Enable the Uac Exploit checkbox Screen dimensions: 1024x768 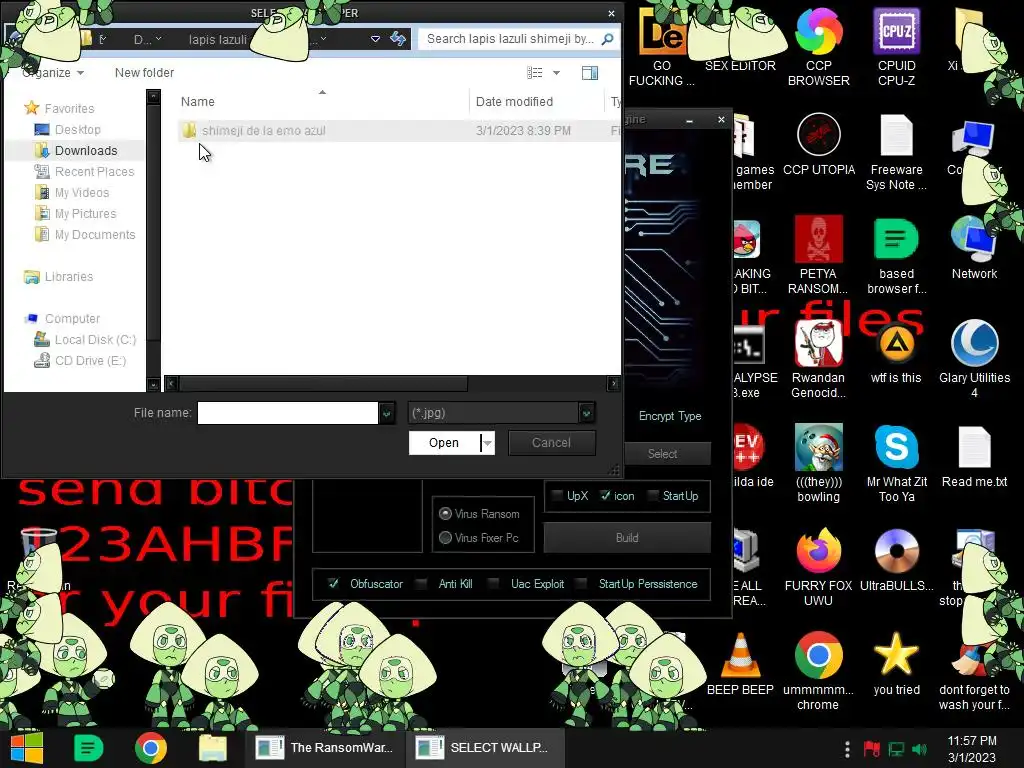click(x=494, y=583)
